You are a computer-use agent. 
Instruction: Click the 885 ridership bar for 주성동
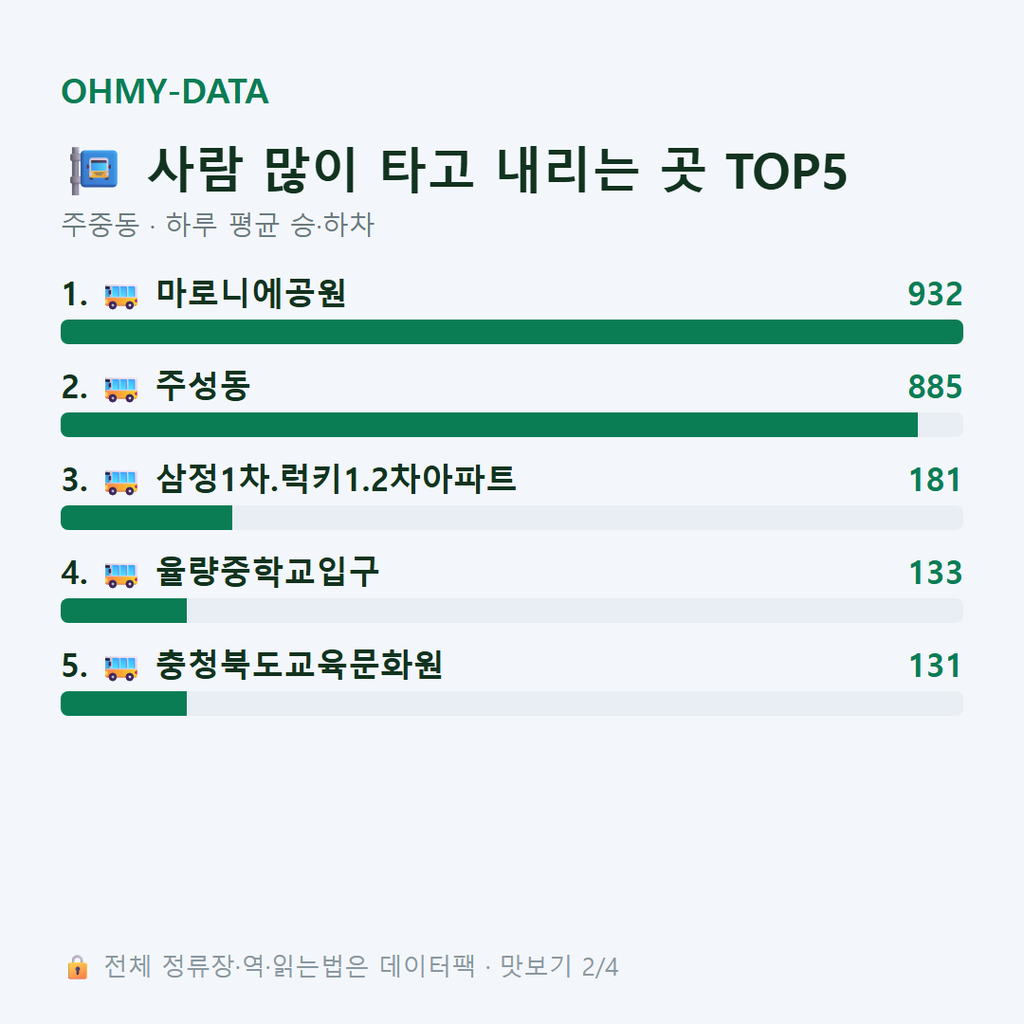click(x=489, y=424)
